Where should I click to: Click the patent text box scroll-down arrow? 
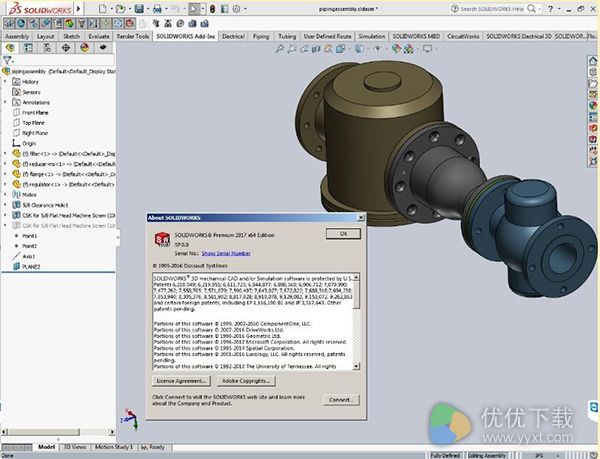click(x=356, y=366)
